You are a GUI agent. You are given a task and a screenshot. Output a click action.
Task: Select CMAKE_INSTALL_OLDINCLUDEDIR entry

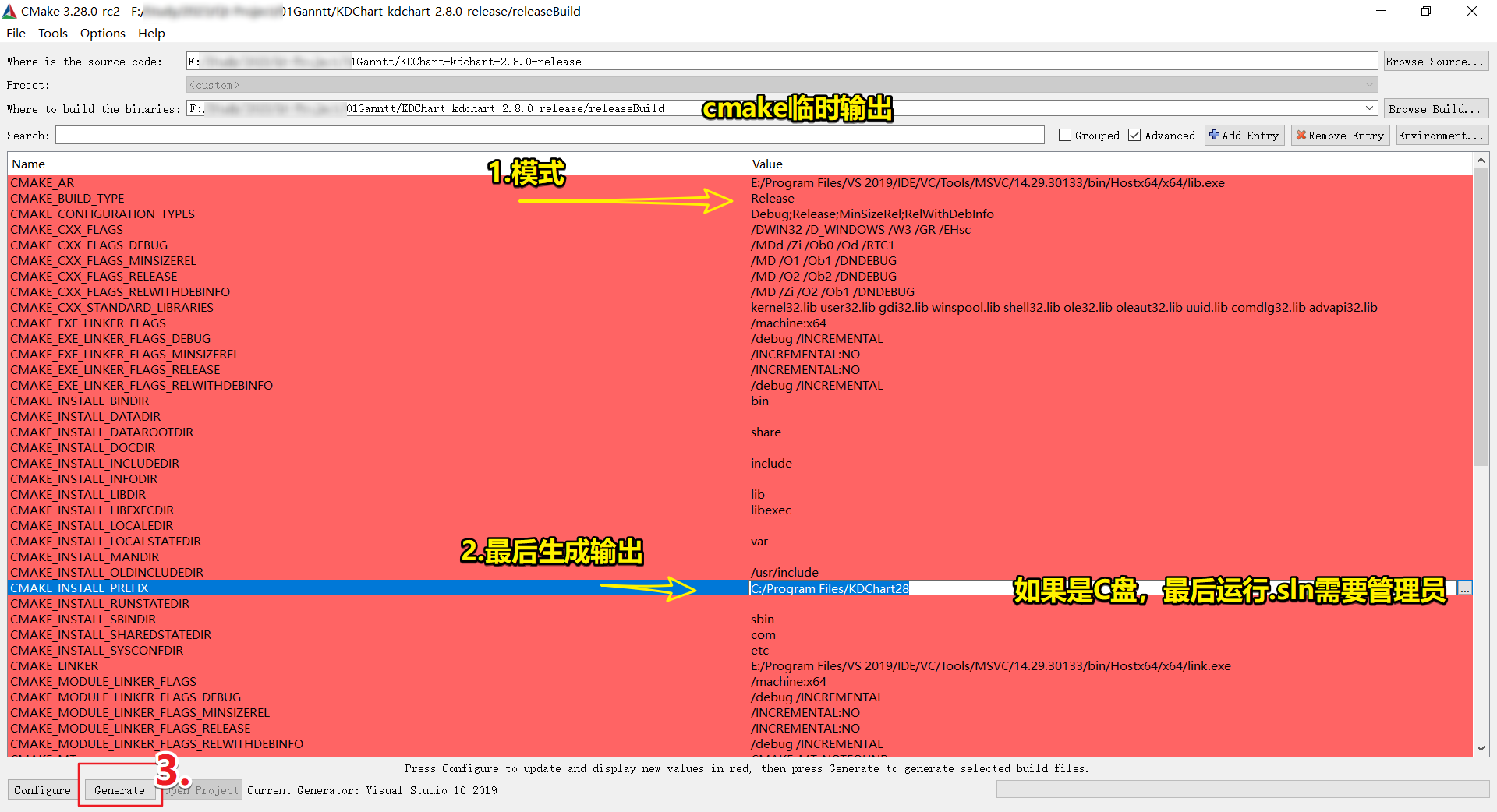pyautogui.click(x=107, y=572)
